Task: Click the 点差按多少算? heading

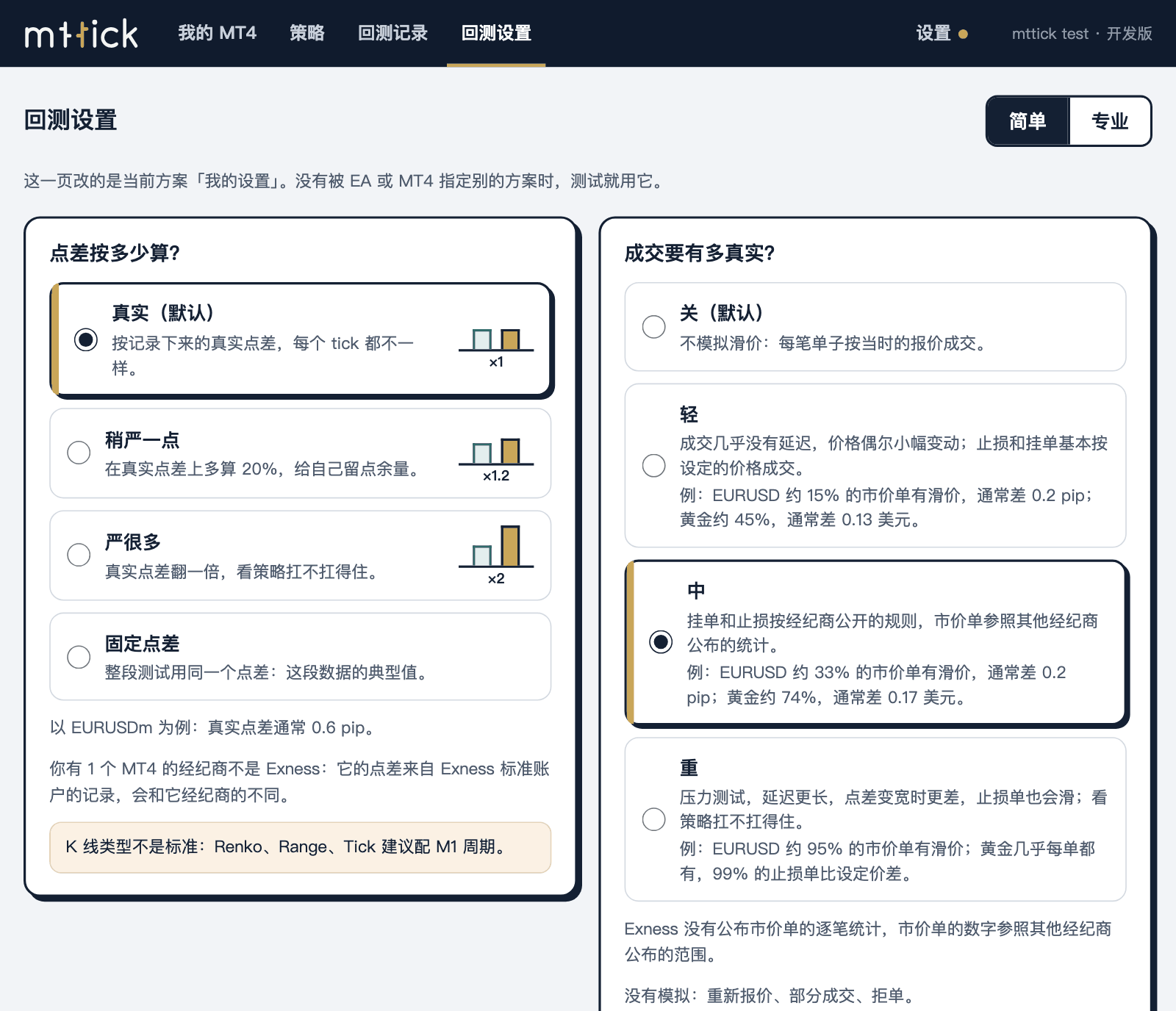Action: click(x=115, y=253)
